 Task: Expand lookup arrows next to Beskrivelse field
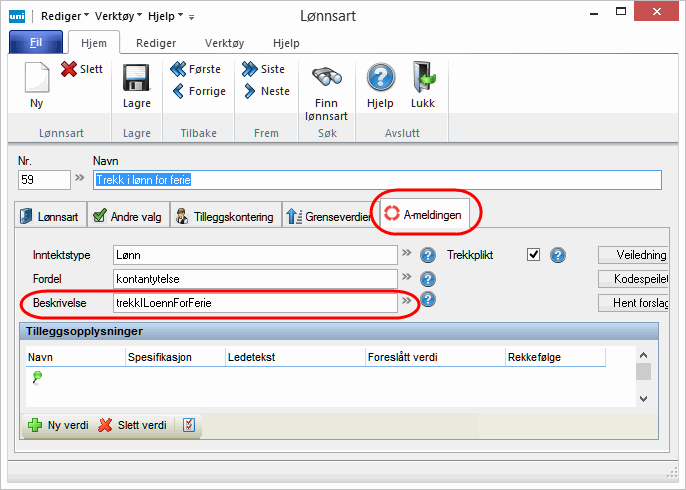[407, 300]
